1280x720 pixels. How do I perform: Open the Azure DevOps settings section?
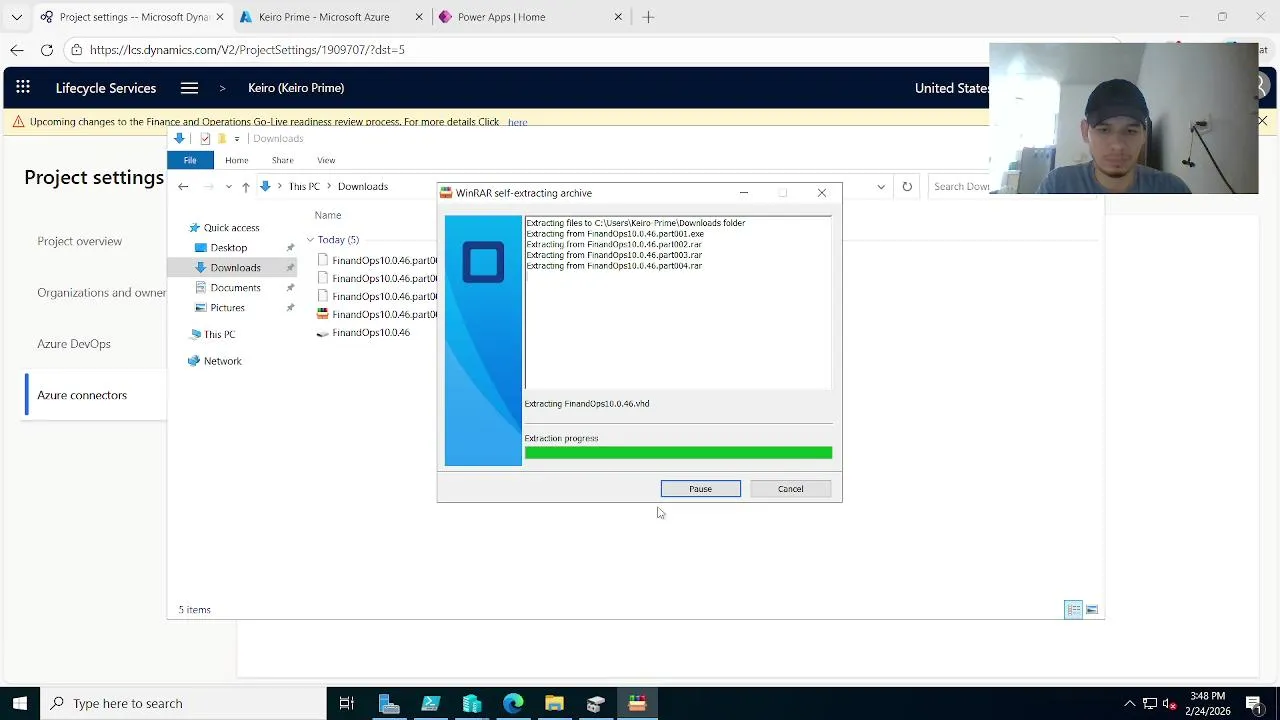tap(74, 344)
